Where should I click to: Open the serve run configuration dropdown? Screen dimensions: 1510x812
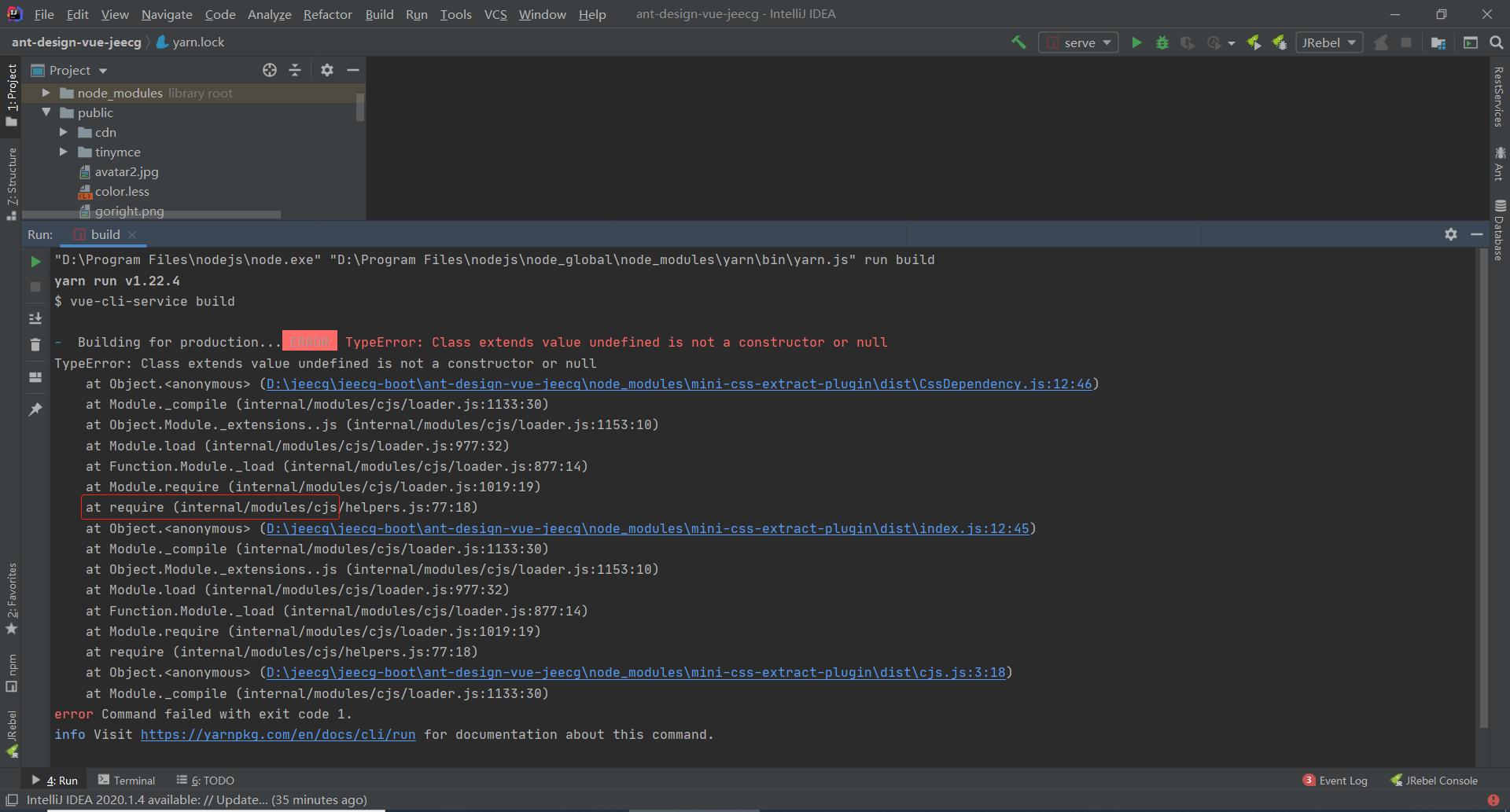(1078, 42)
